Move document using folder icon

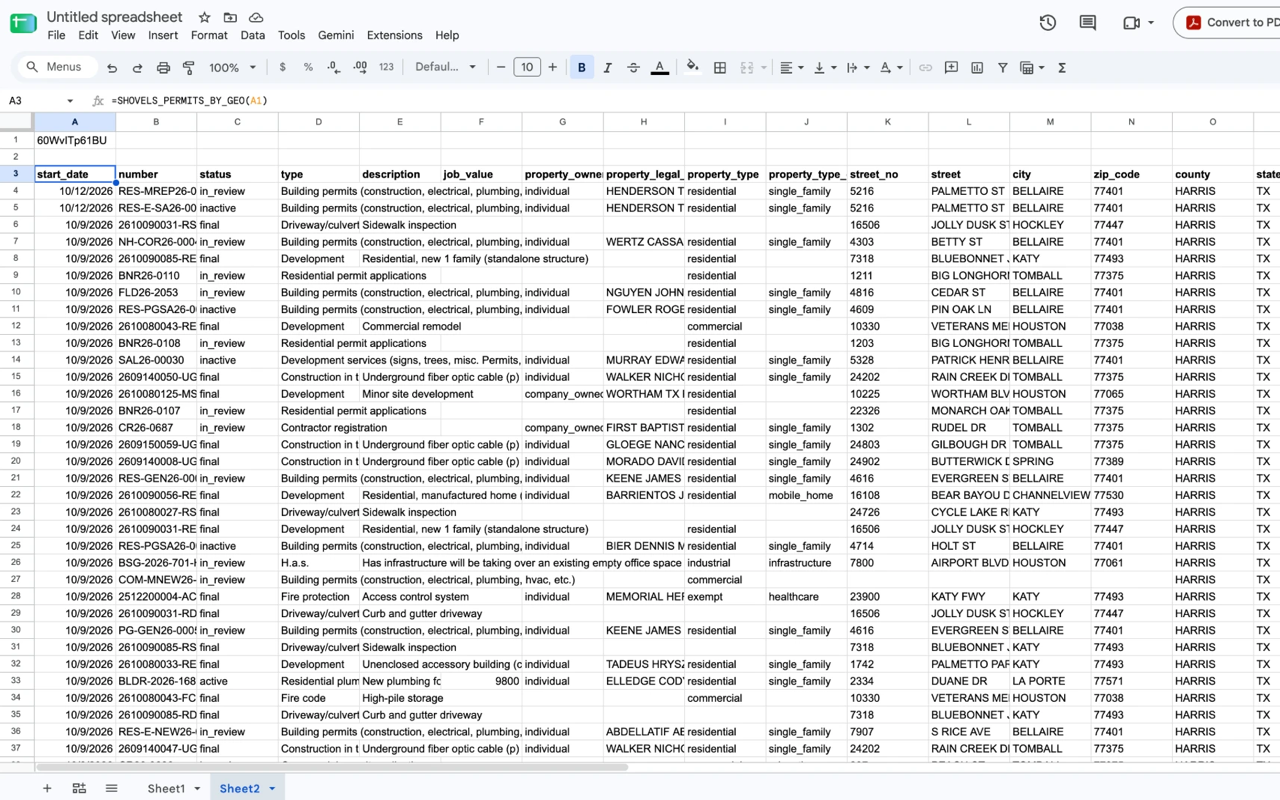pyautogui.click(x=230, y=17)
